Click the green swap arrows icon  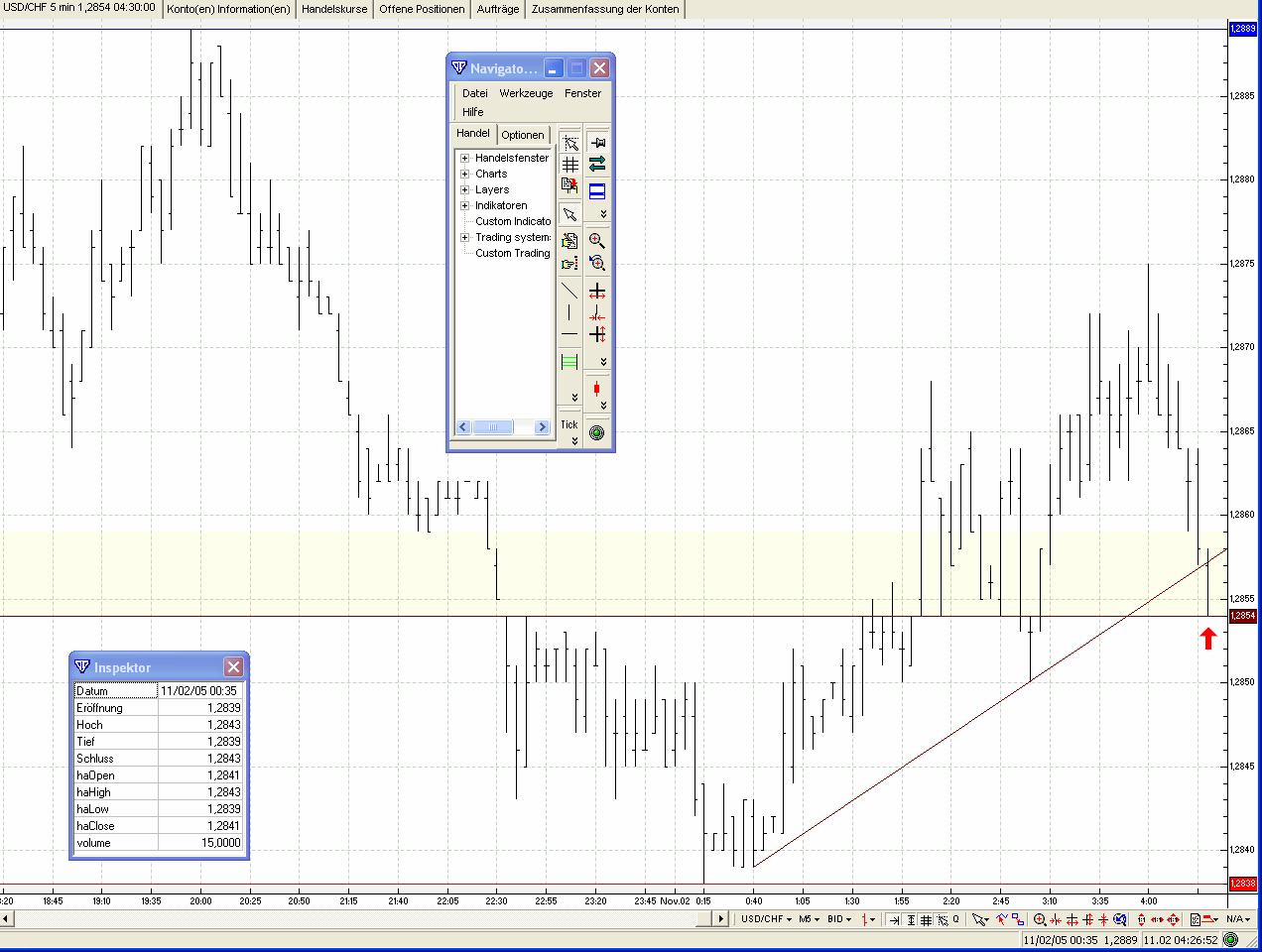click(x=597, y=164)
